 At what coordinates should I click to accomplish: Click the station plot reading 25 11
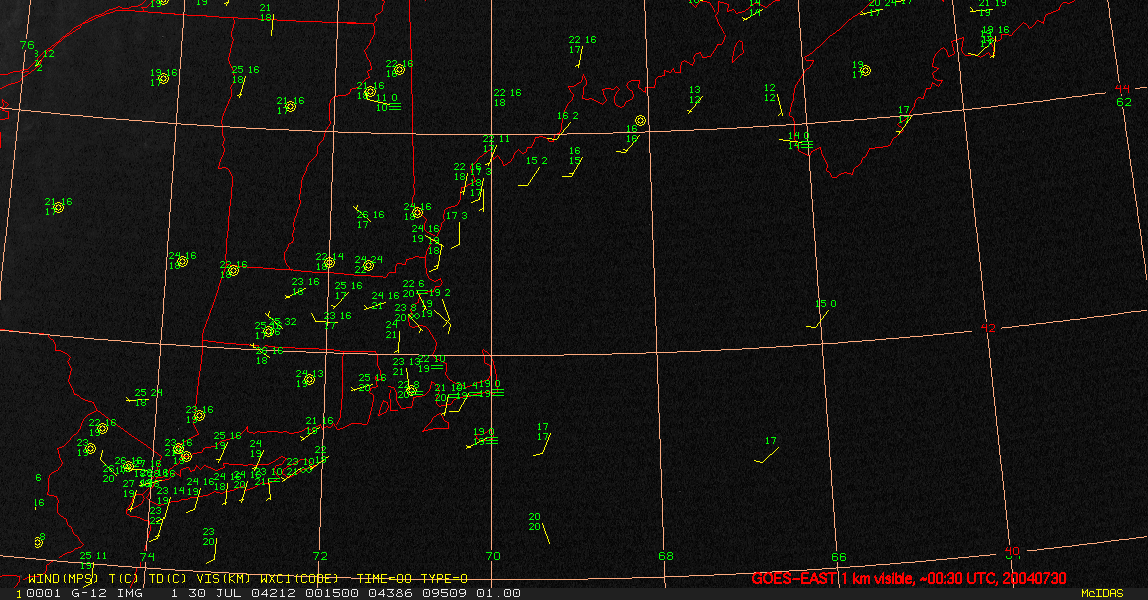click(93, 556)
